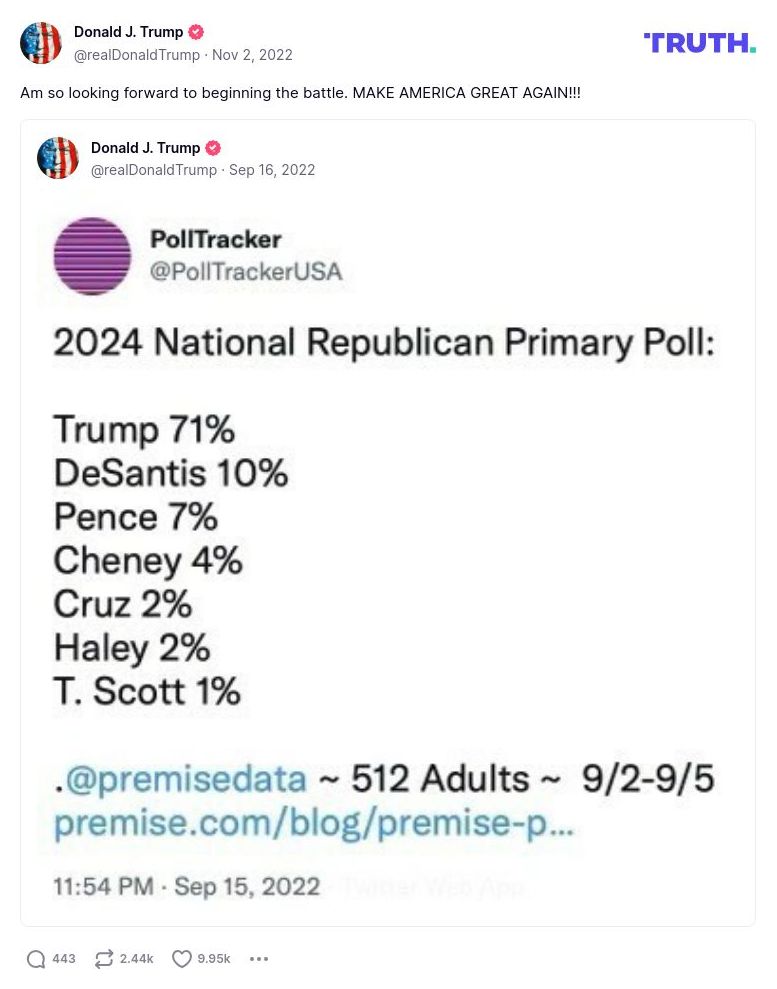Viewport: 777px width, 989px height.
Task: Open the quoted Sep 16, 2022 post
Action: pos(272,170)
